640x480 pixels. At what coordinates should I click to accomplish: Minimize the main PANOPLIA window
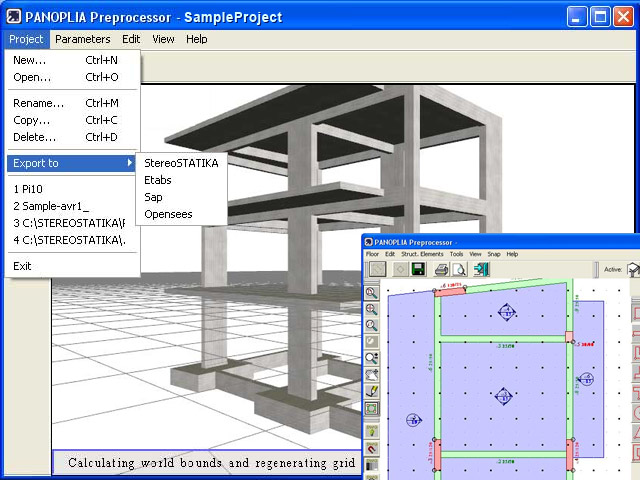[x=577, y=17]
